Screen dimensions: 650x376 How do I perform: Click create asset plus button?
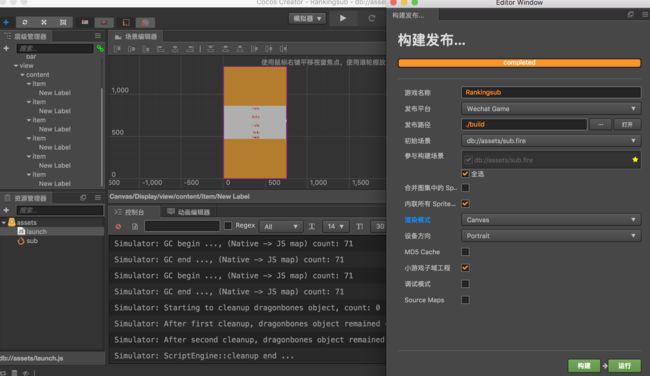[x=6, y=210]
